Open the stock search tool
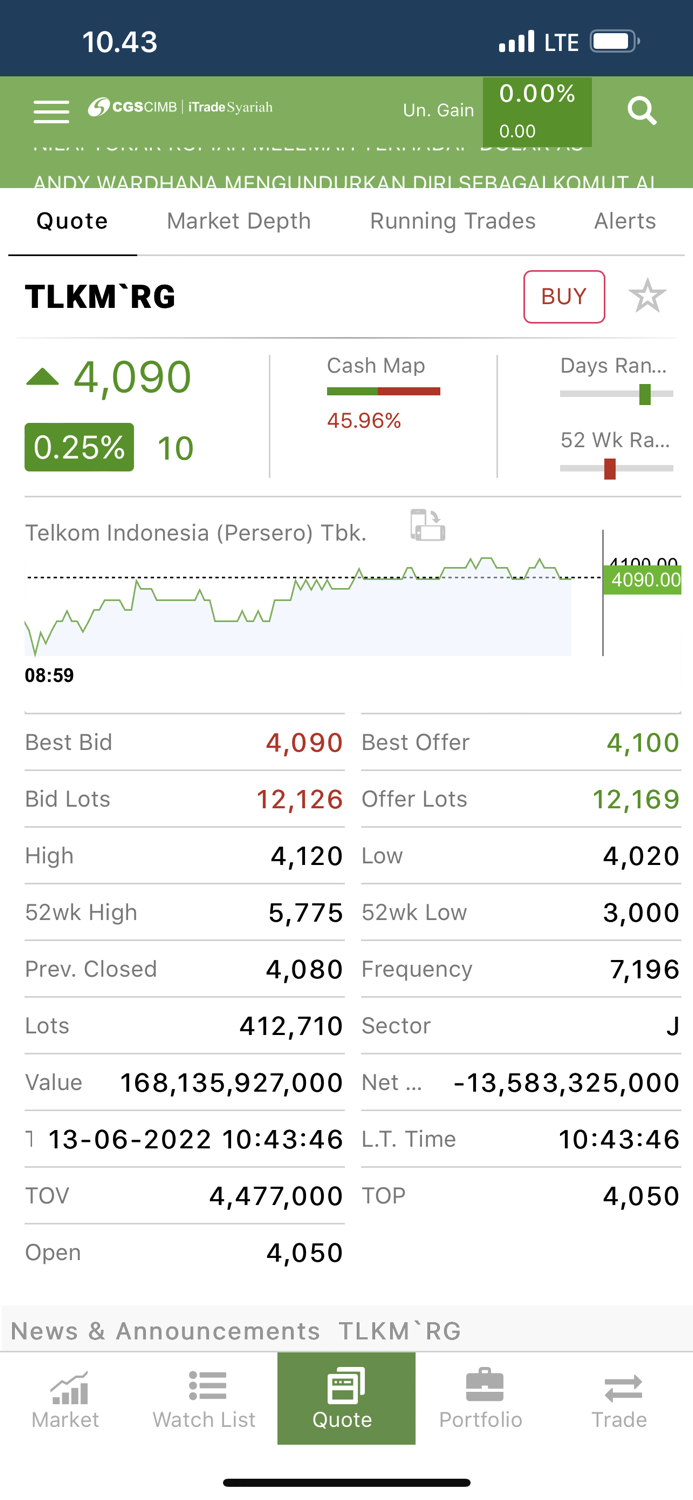This screenshot has width=693, height=1500. click(642, 111)
